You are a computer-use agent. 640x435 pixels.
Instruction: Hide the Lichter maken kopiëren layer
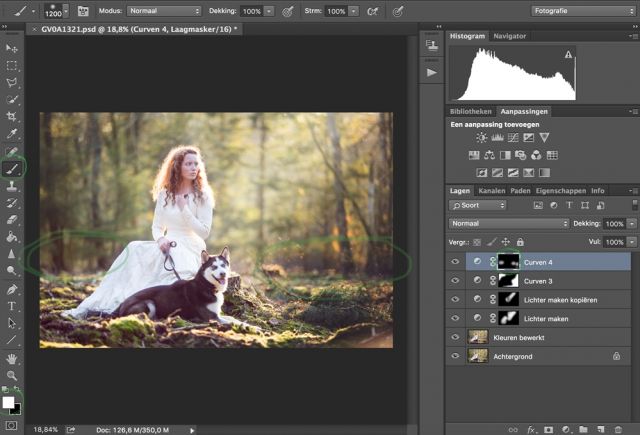[455, 300]
